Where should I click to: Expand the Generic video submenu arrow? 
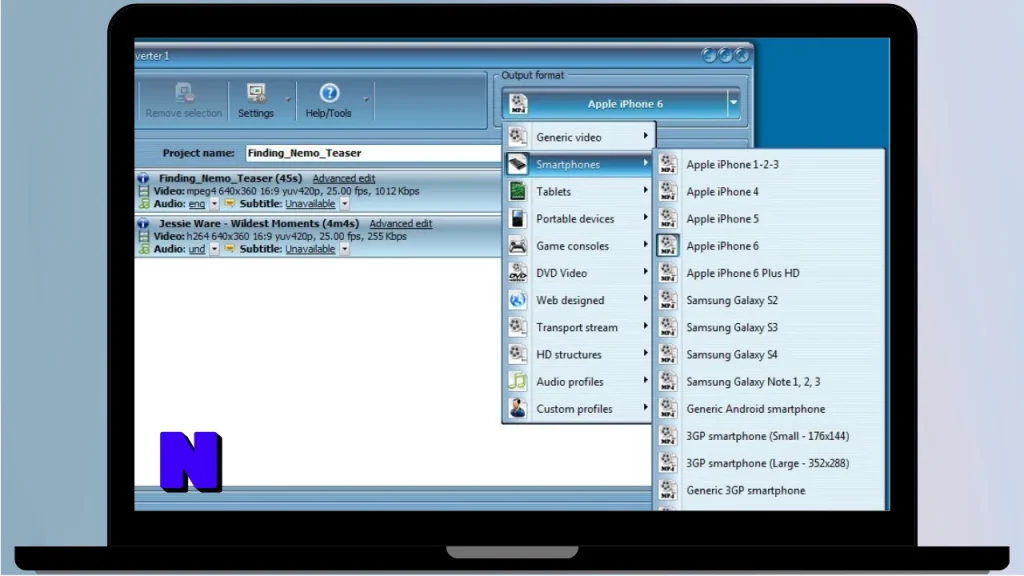[x=645, y=136]
